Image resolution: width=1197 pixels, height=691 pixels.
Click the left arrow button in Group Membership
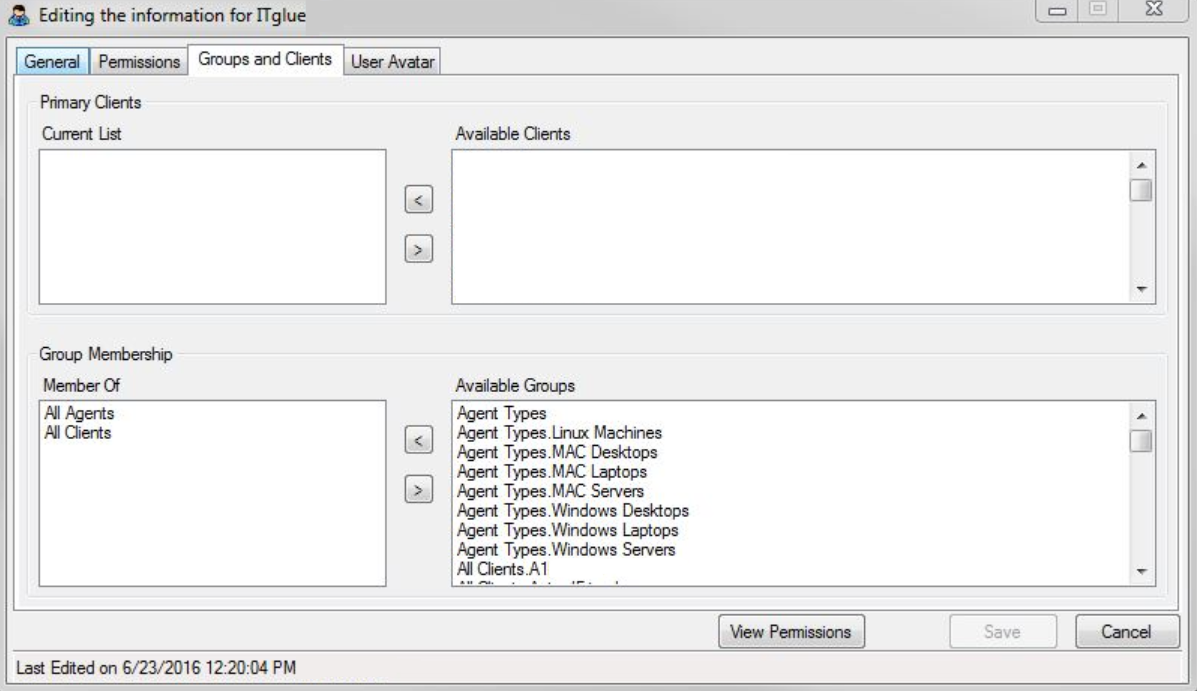coord(420,439)
